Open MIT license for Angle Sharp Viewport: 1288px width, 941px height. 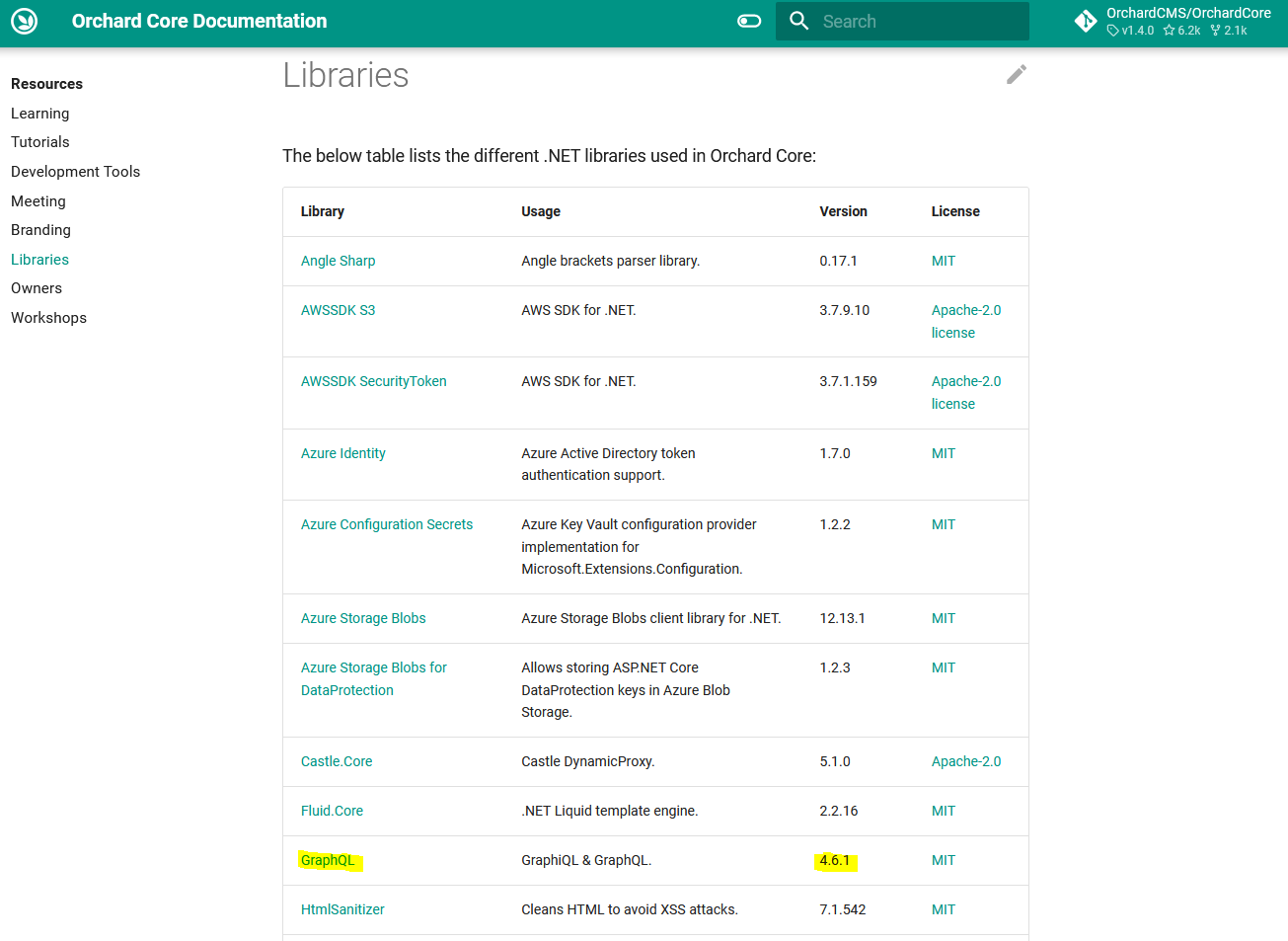point(944,261)
